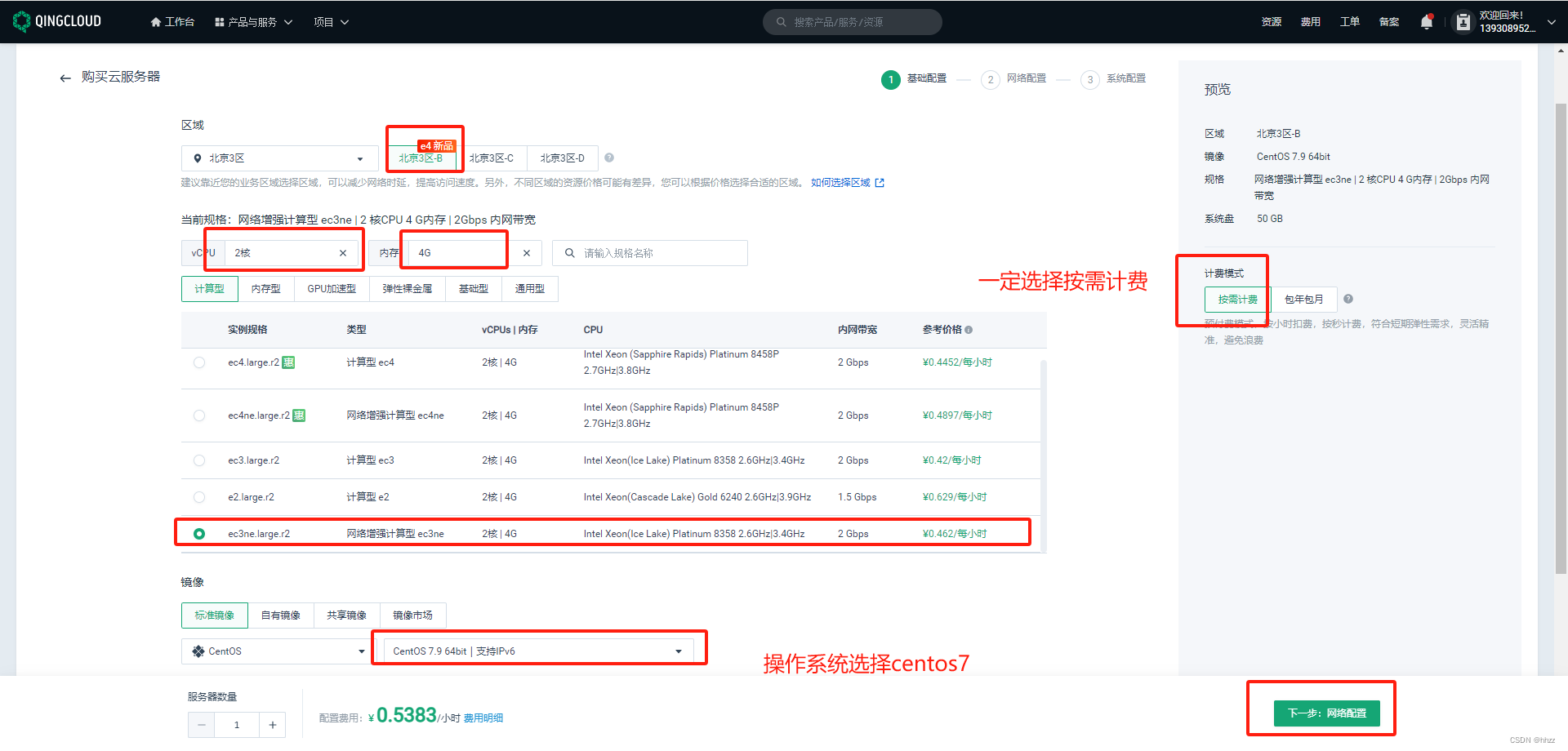Open 资源 in top bar
1568x751 pixels.
pyautogui.click(x=1271, y=22)
